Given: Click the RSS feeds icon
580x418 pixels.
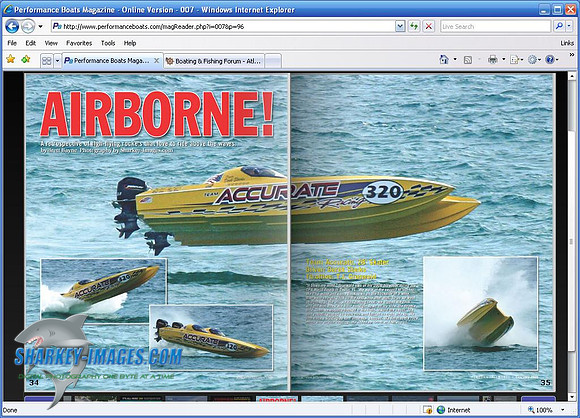Looking at the screenshot, I should 468,60.
